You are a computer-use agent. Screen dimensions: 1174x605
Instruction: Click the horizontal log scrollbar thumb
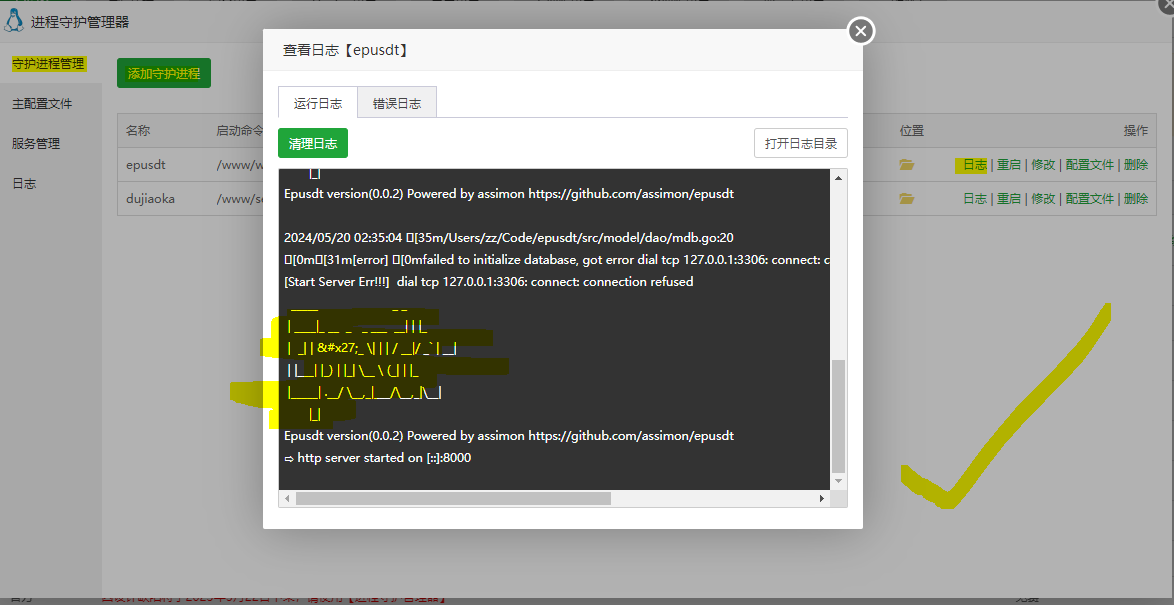tap(453, 499)
